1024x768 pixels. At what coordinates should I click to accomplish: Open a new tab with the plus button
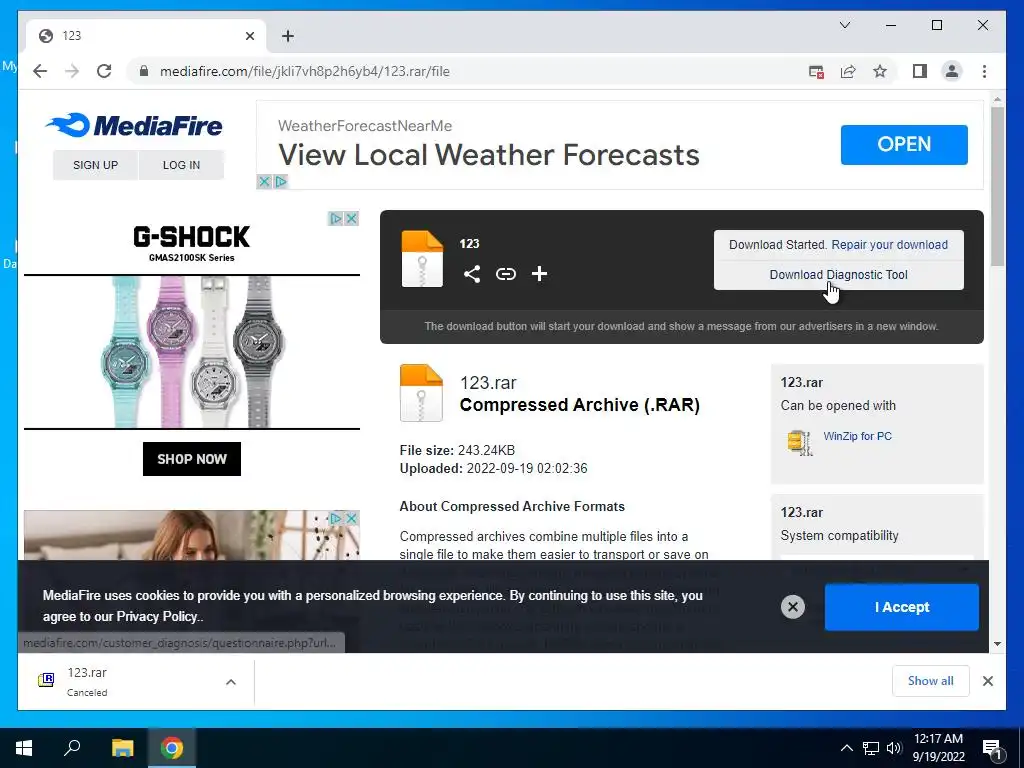click(x=287, y=36)
